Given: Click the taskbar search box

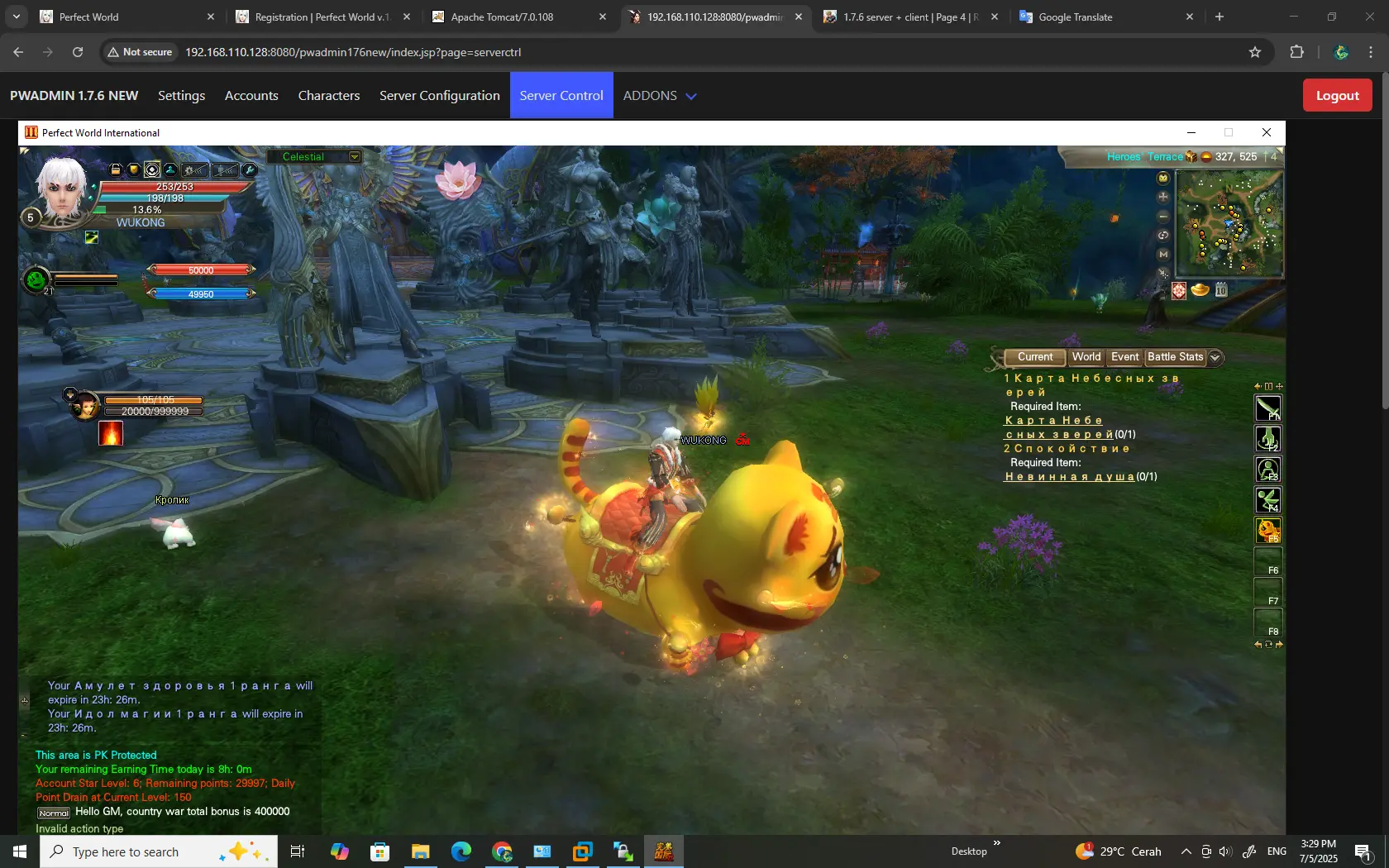Looking at the screenshot, I should (159, 851).
